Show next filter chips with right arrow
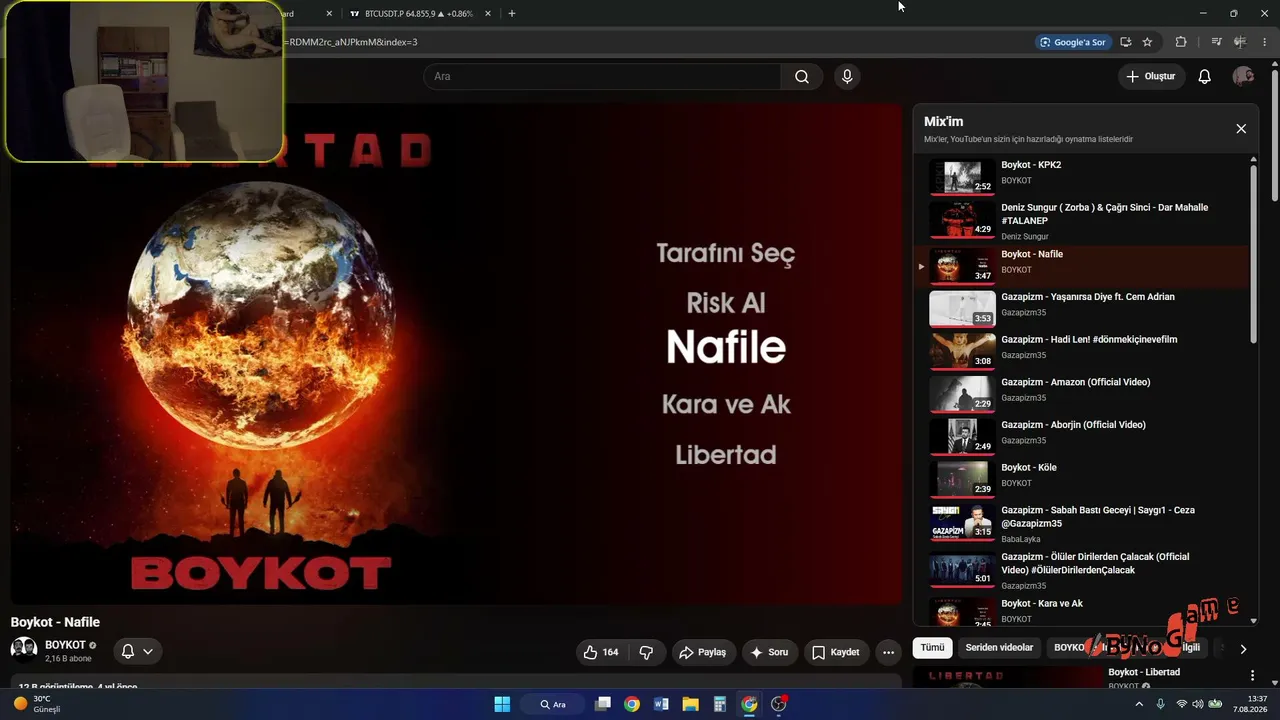This screenshot has height=720, width=1280. tap(1243, 648)
